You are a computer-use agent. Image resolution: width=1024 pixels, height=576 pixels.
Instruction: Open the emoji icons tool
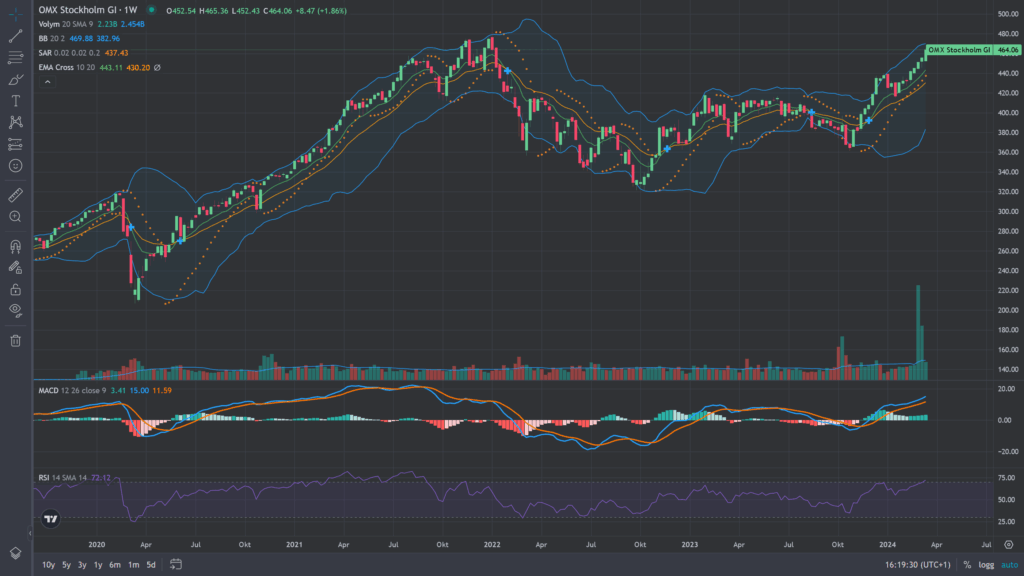15,165
